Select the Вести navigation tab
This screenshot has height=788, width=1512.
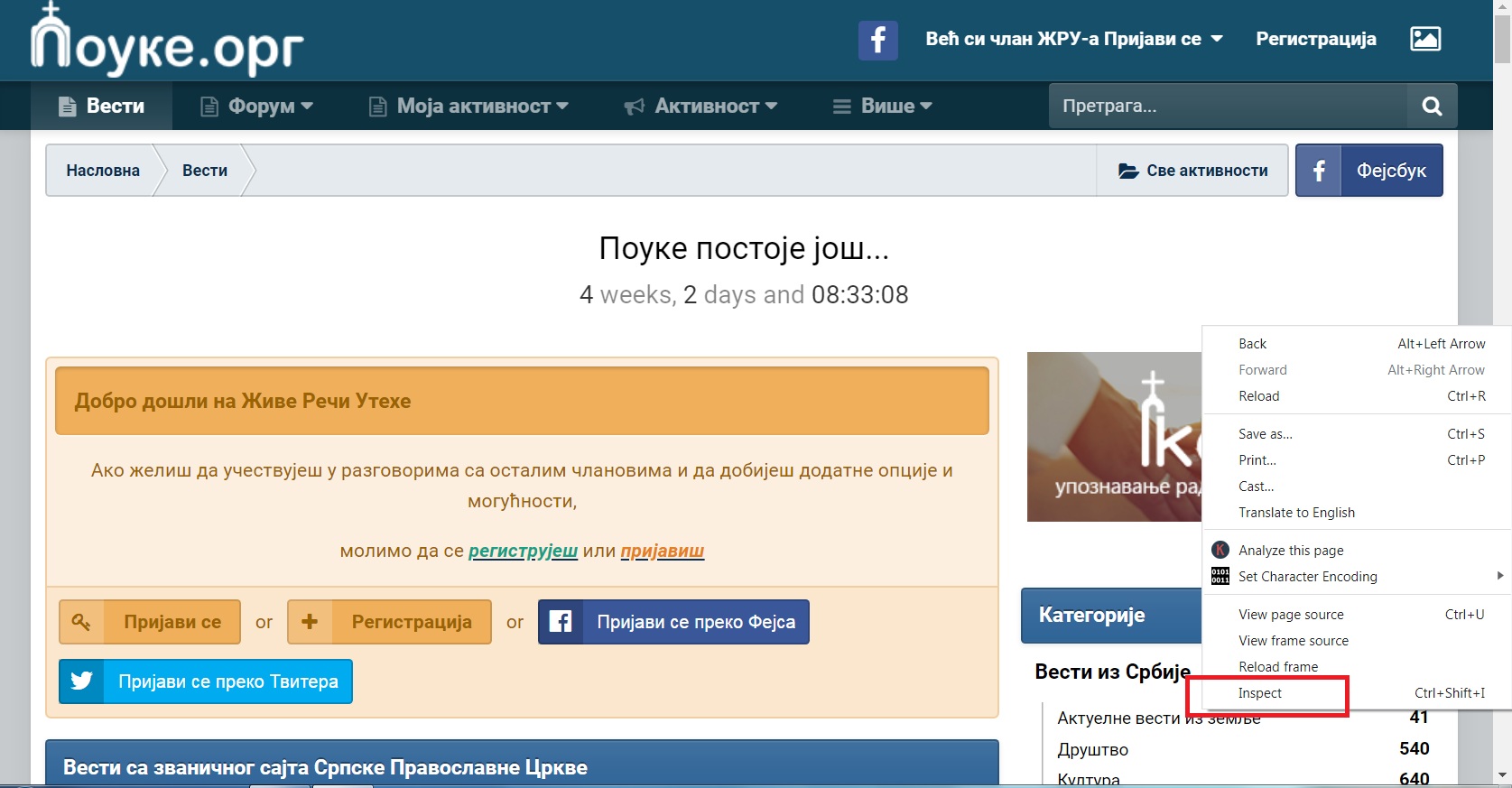tap(101, 107)
